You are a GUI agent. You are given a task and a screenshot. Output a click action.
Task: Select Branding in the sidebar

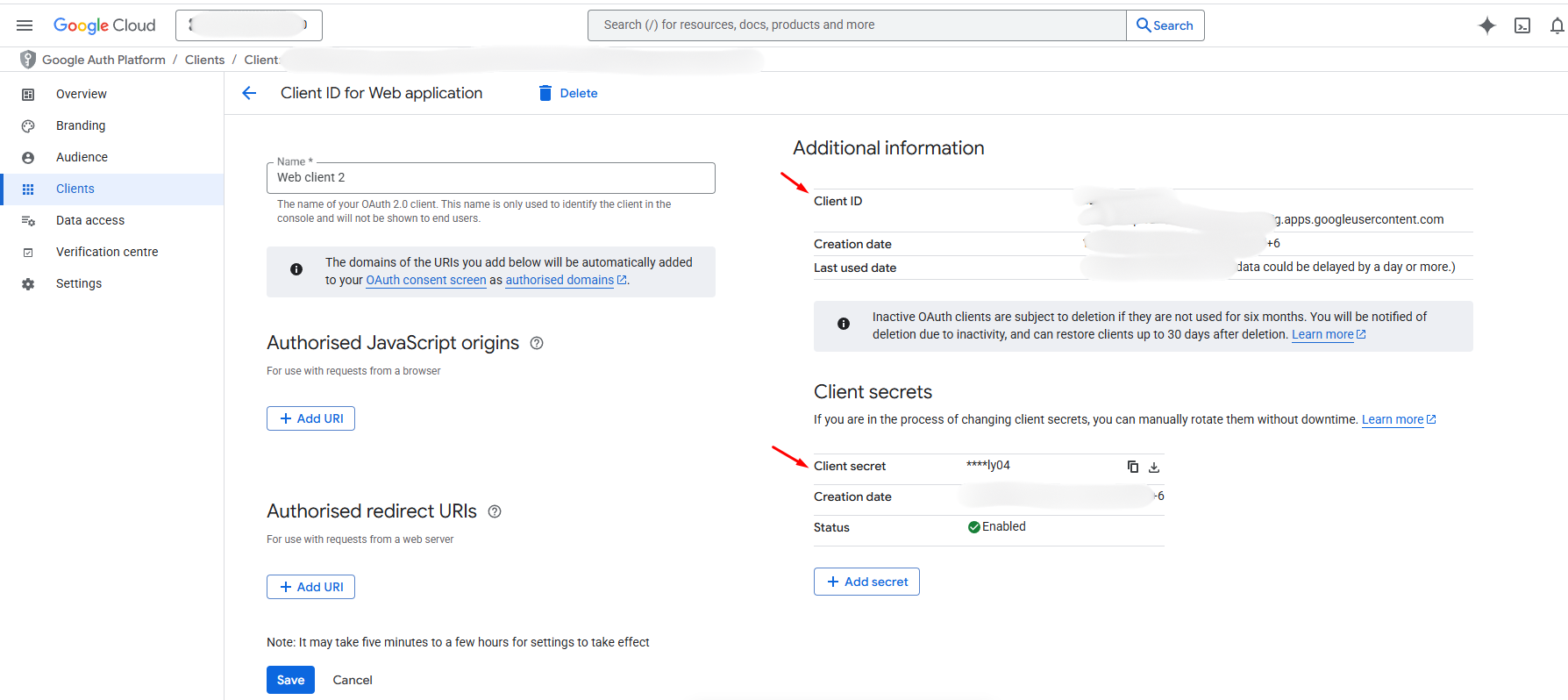pyautogui.click(x=81, y=125)
